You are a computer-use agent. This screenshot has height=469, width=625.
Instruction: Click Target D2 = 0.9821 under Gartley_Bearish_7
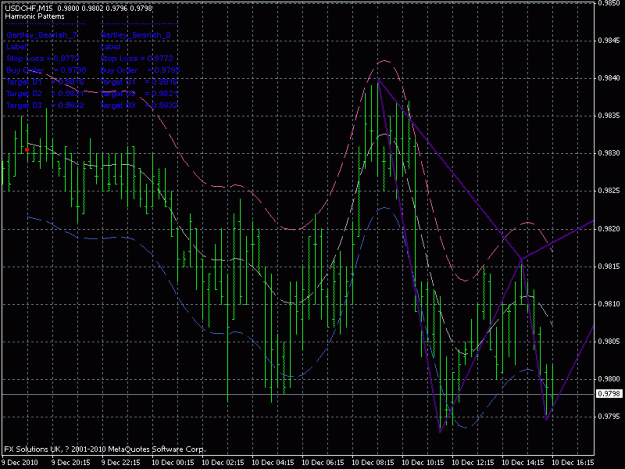[45, 94]
